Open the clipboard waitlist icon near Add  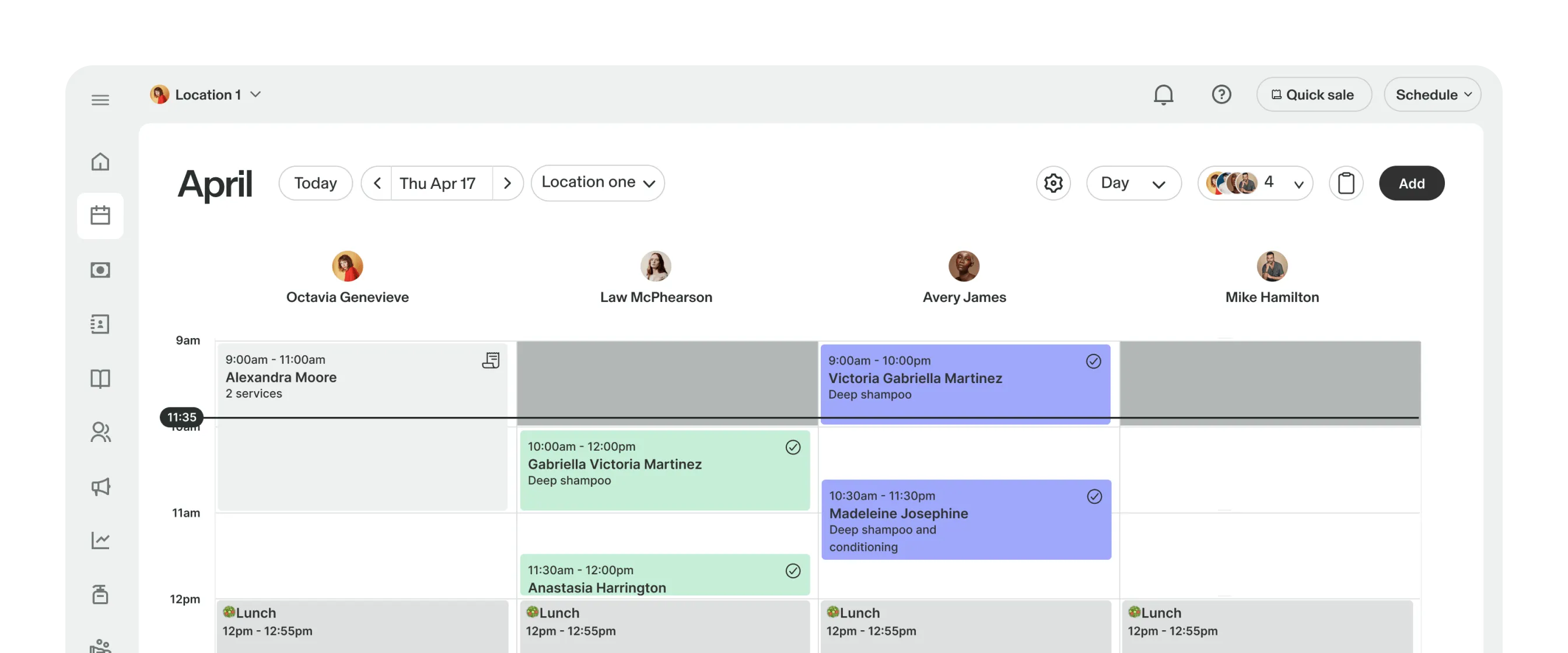1346,182
